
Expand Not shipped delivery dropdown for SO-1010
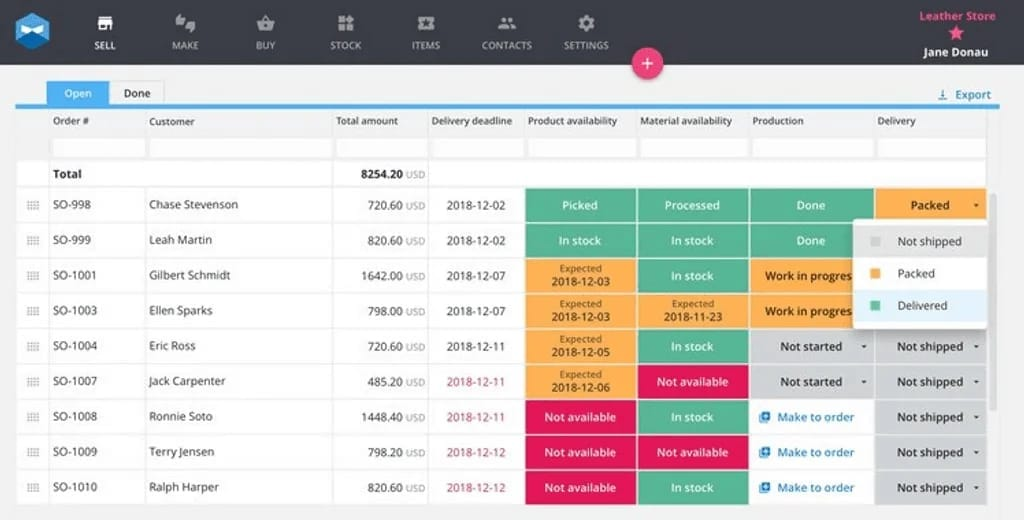point(975,488)
